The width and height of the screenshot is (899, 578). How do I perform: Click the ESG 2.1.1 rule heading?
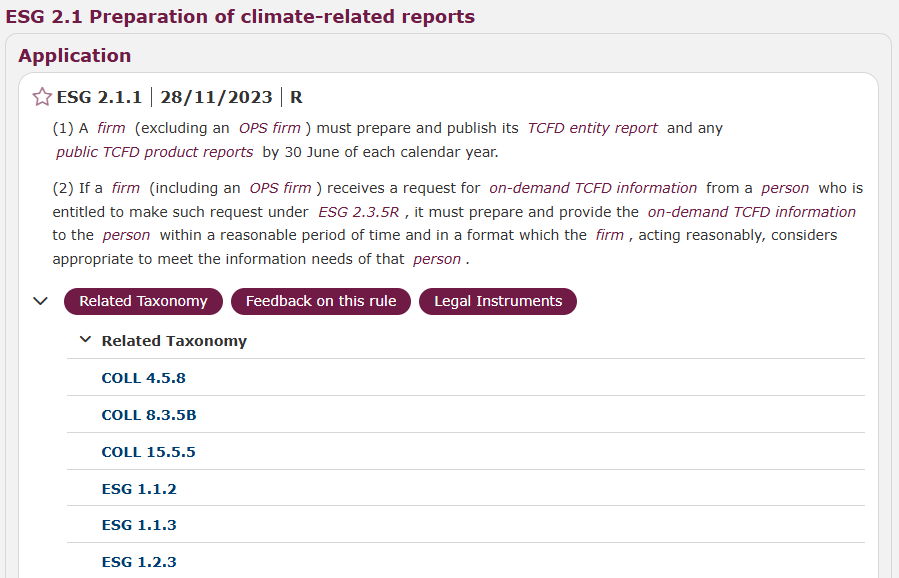pos(99,97)
